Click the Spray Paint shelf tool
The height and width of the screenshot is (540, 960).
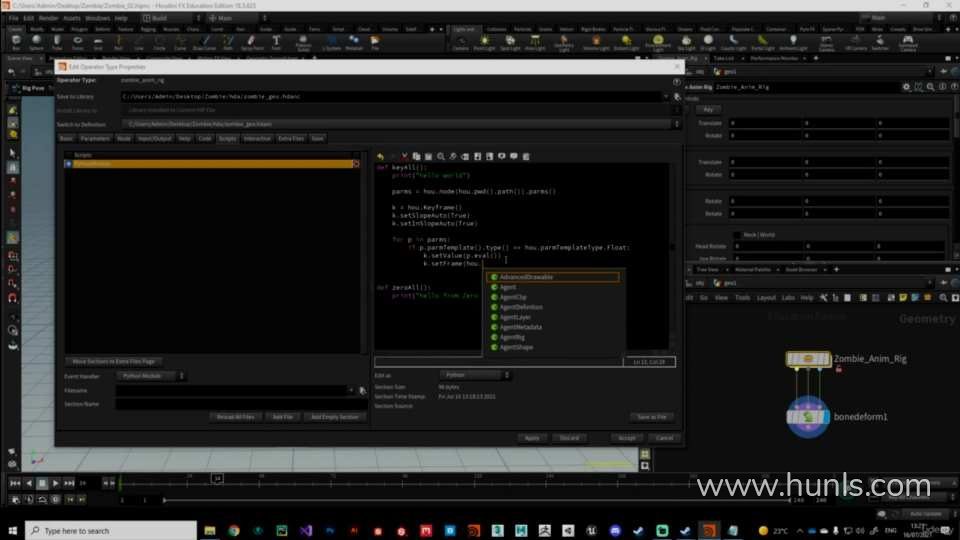coord(252,42)
